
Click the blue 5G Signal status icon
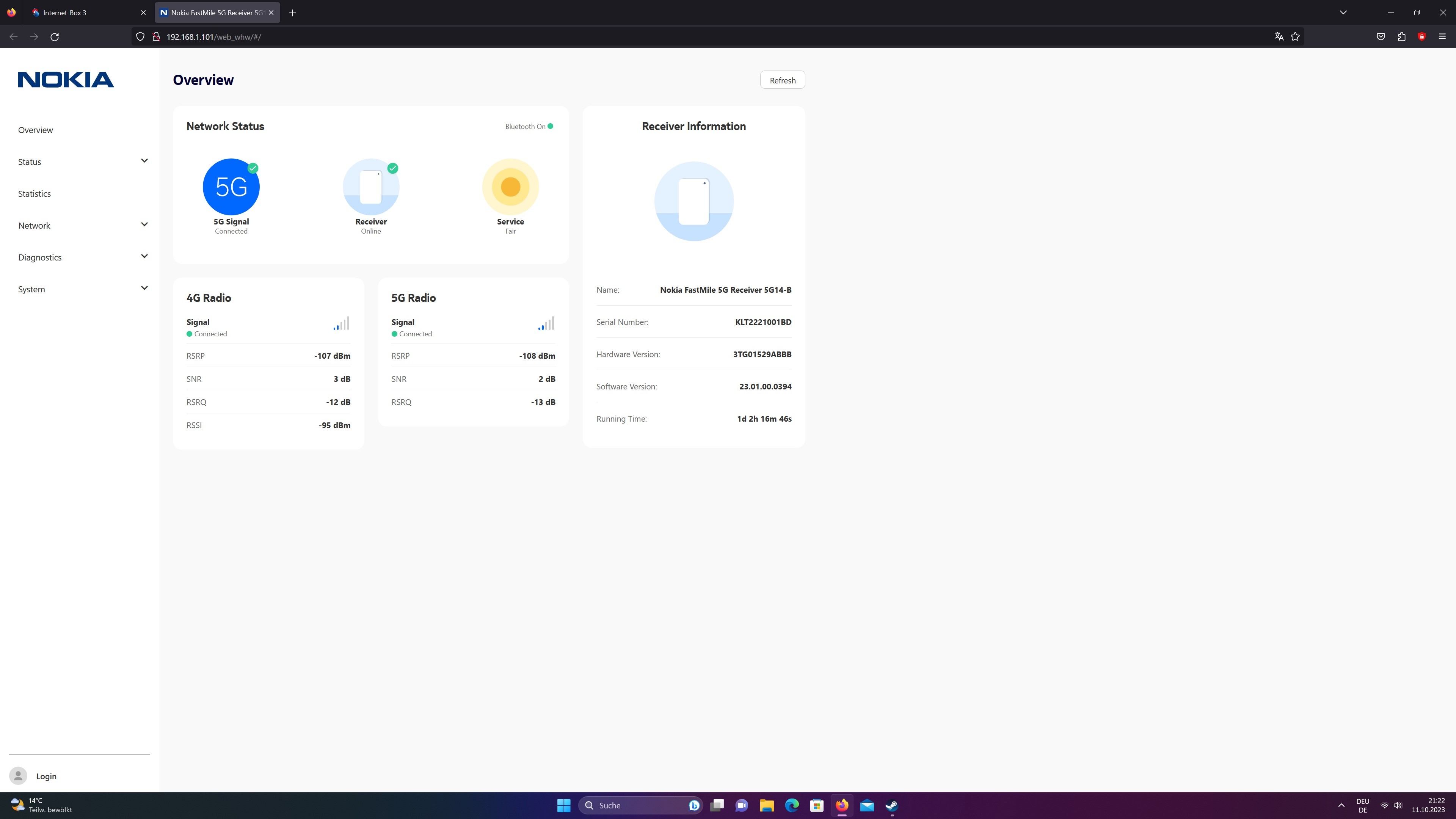pyautogui.click(x=231, y=187)
